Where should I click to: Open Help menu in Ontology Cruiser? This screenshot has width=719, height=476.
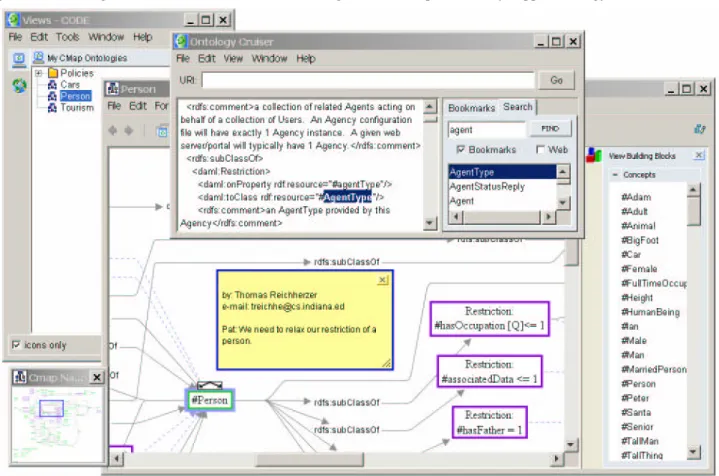tap(305, 58)
